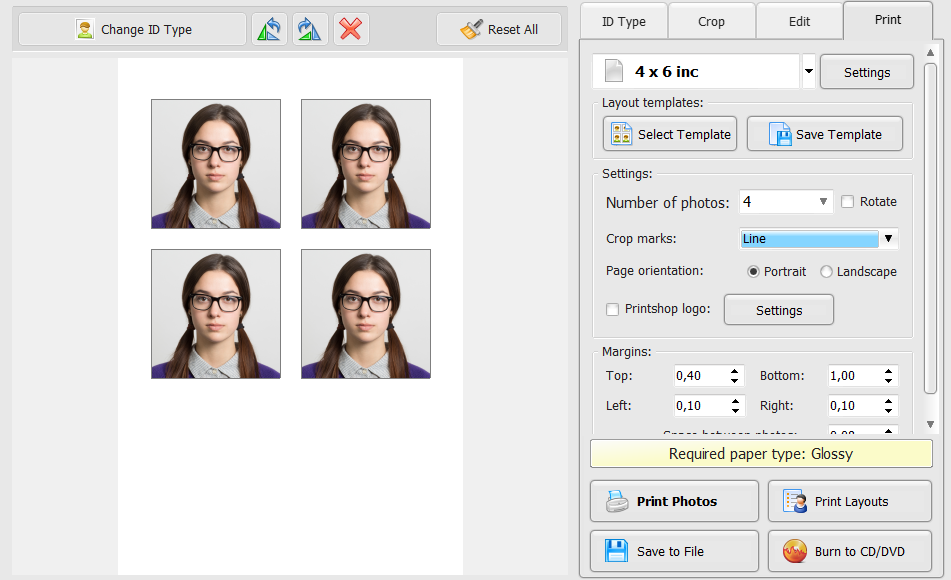951x580 pixels.
Task: Decrease the Bottom margin with down arrow
Action: [x=889, y=381]
